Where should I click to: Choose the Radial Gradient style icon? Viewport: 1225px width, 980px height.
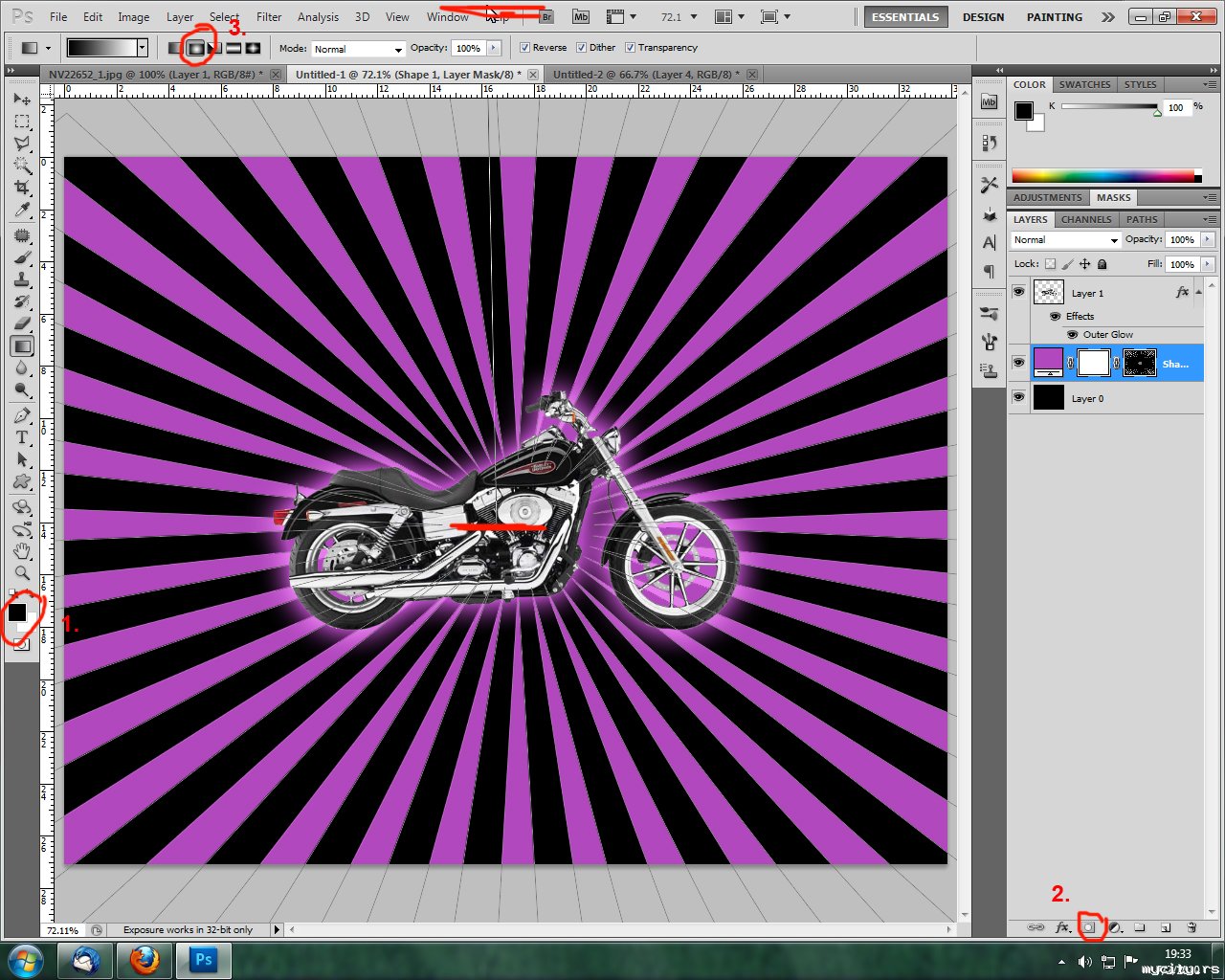pyautogui.click(x=194, y=48)
